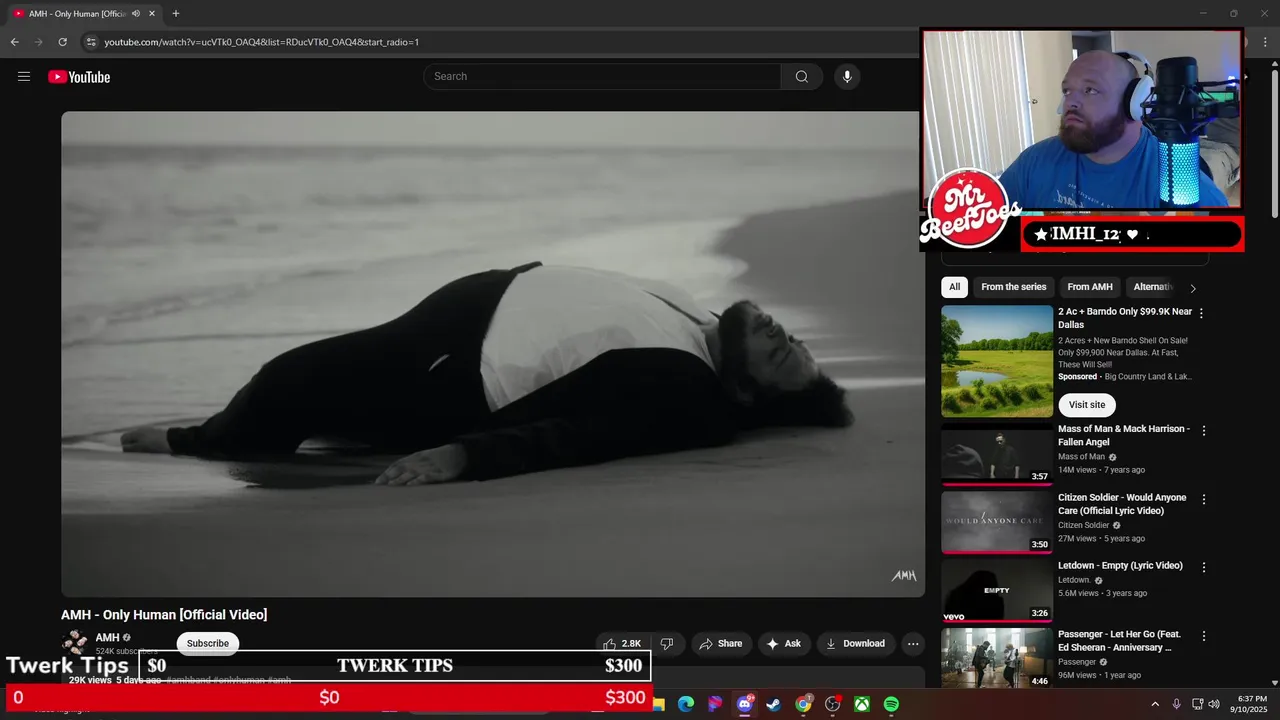This screenshot has width=1280, height=720.
Task: Open the Passenger Let Her Go thumbnail
Action: [x=997, y=658]
